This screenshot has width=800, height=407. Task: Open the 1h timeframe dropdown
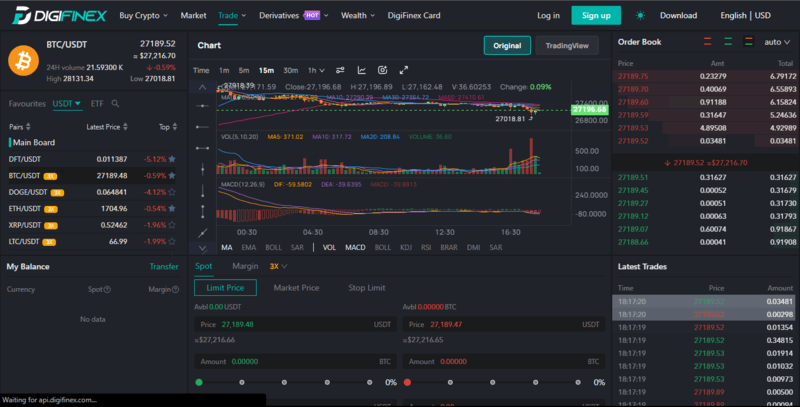[x=316, y=70]
